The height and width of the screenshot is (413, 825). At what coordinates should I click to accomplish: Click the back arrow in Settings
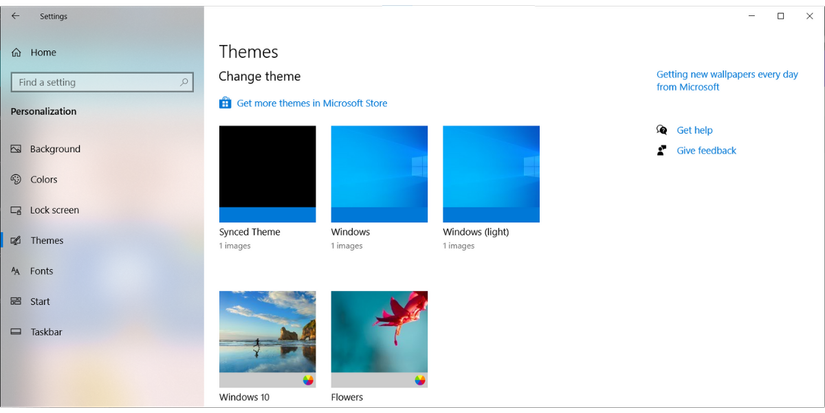tap(15, 16)
